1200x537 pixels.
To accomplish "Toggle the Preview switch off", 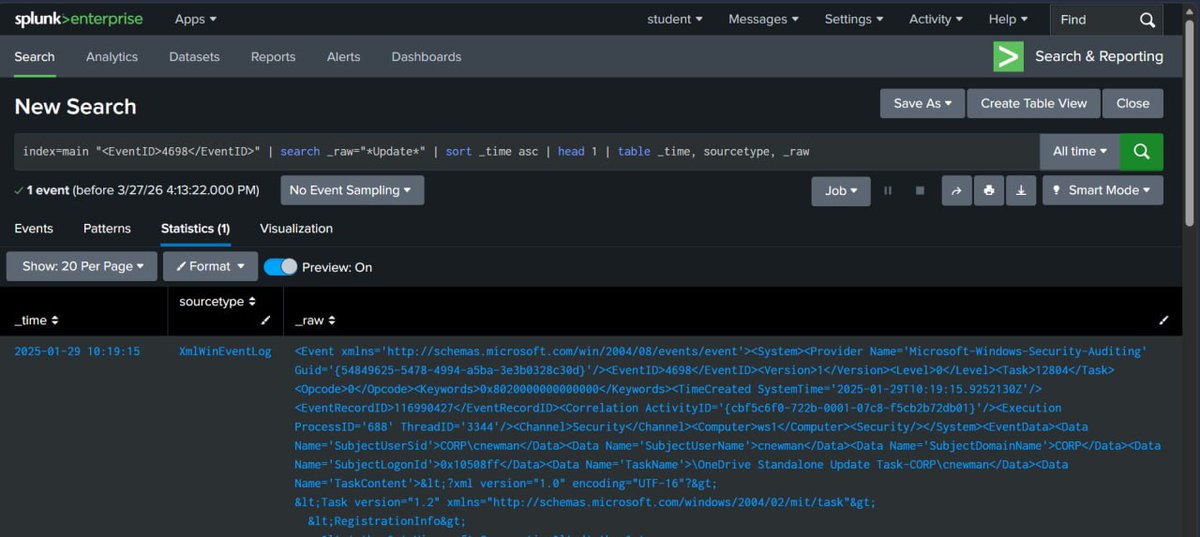I will tap(281, 267).
